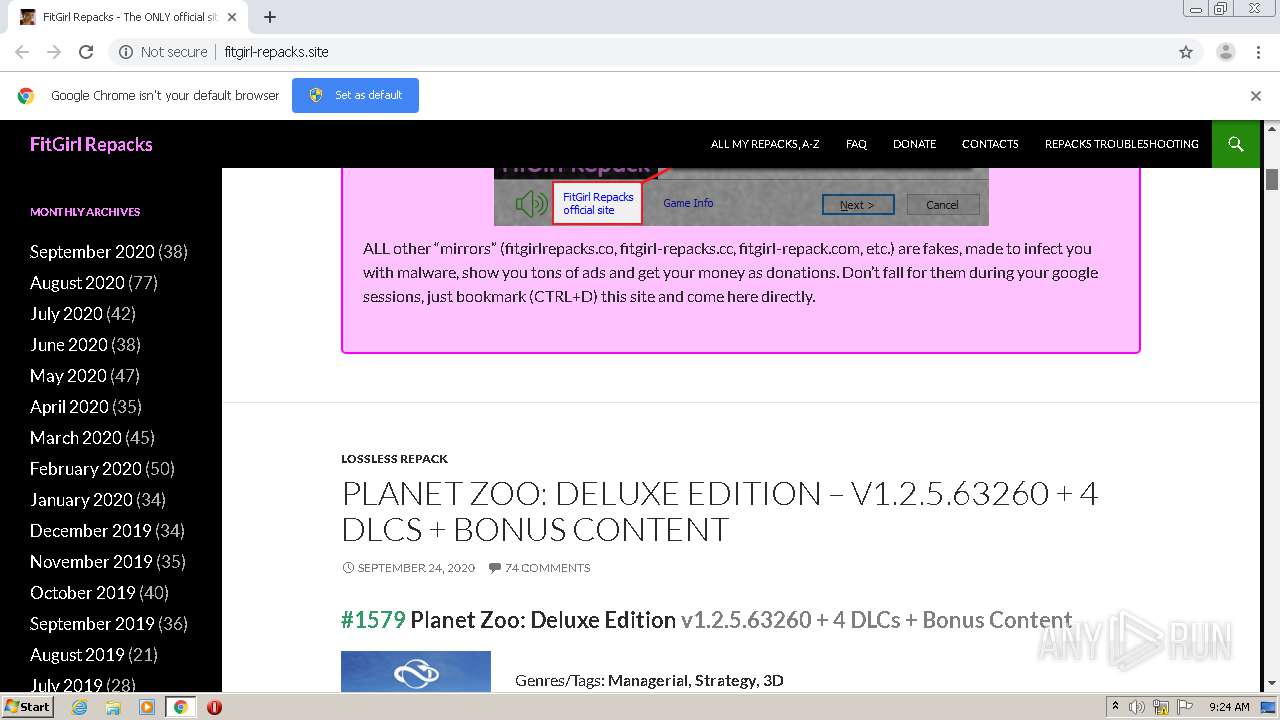
Task: Open REPACKS TROUBLESHOOTING page
Action: click(1122, 144)
